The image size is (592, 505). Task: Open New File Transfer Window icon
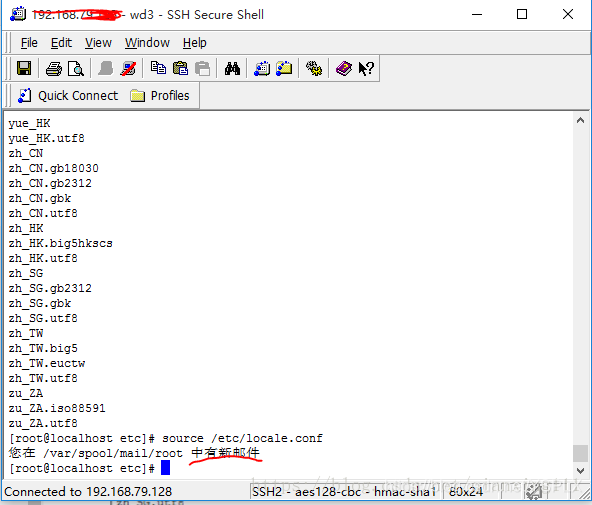[x=284, y=68]
